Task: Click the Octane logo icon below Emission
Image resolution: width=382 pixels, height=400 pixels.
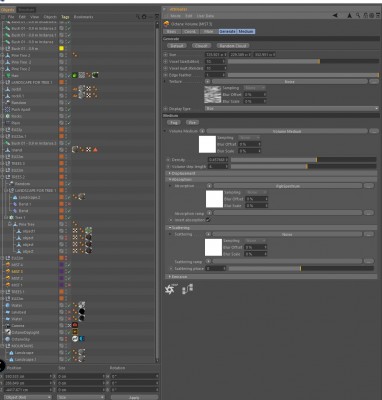Action: pos(170,289)
